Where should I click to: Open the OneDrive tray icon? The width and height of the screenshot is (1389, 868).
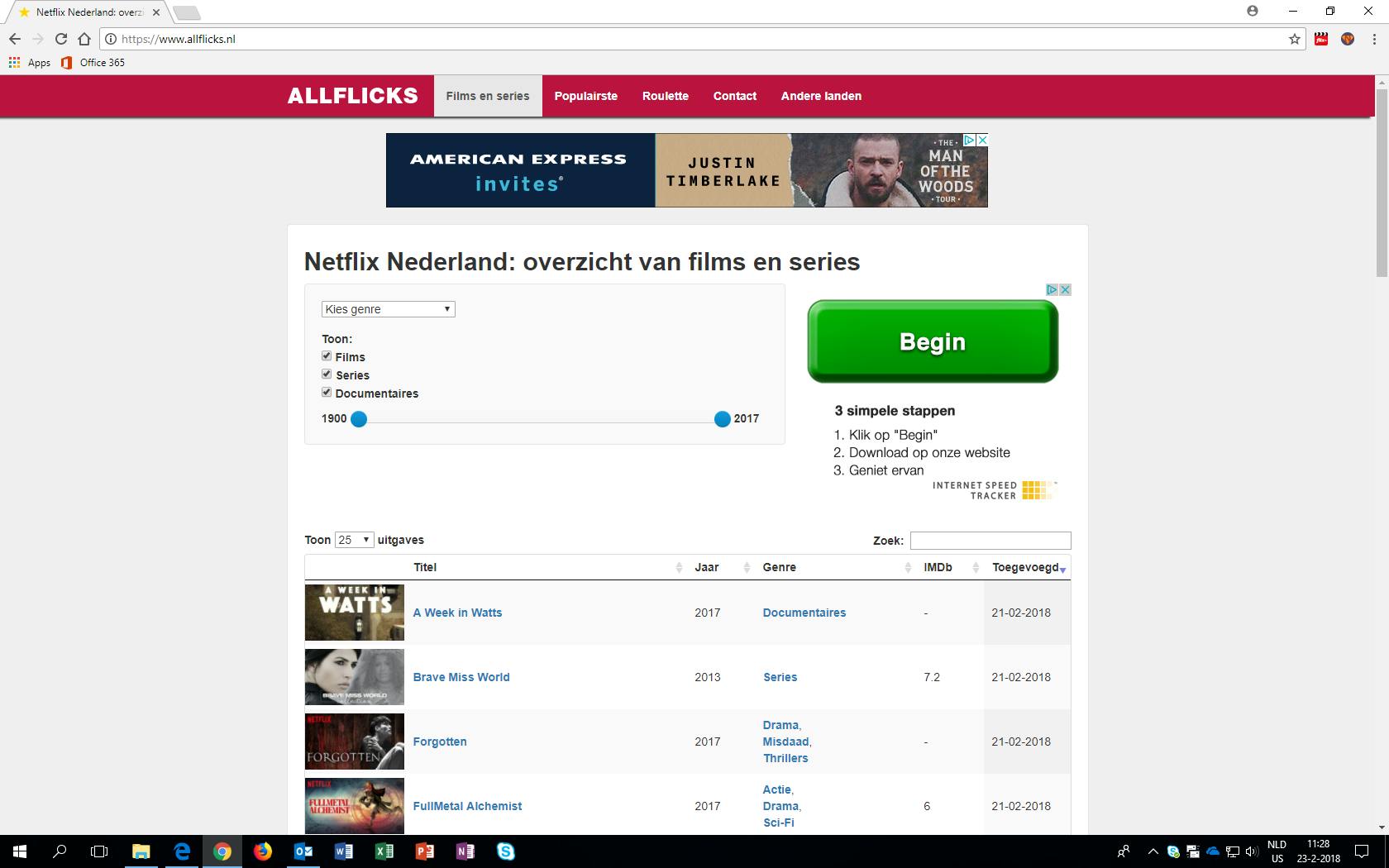coord(1213,851)
